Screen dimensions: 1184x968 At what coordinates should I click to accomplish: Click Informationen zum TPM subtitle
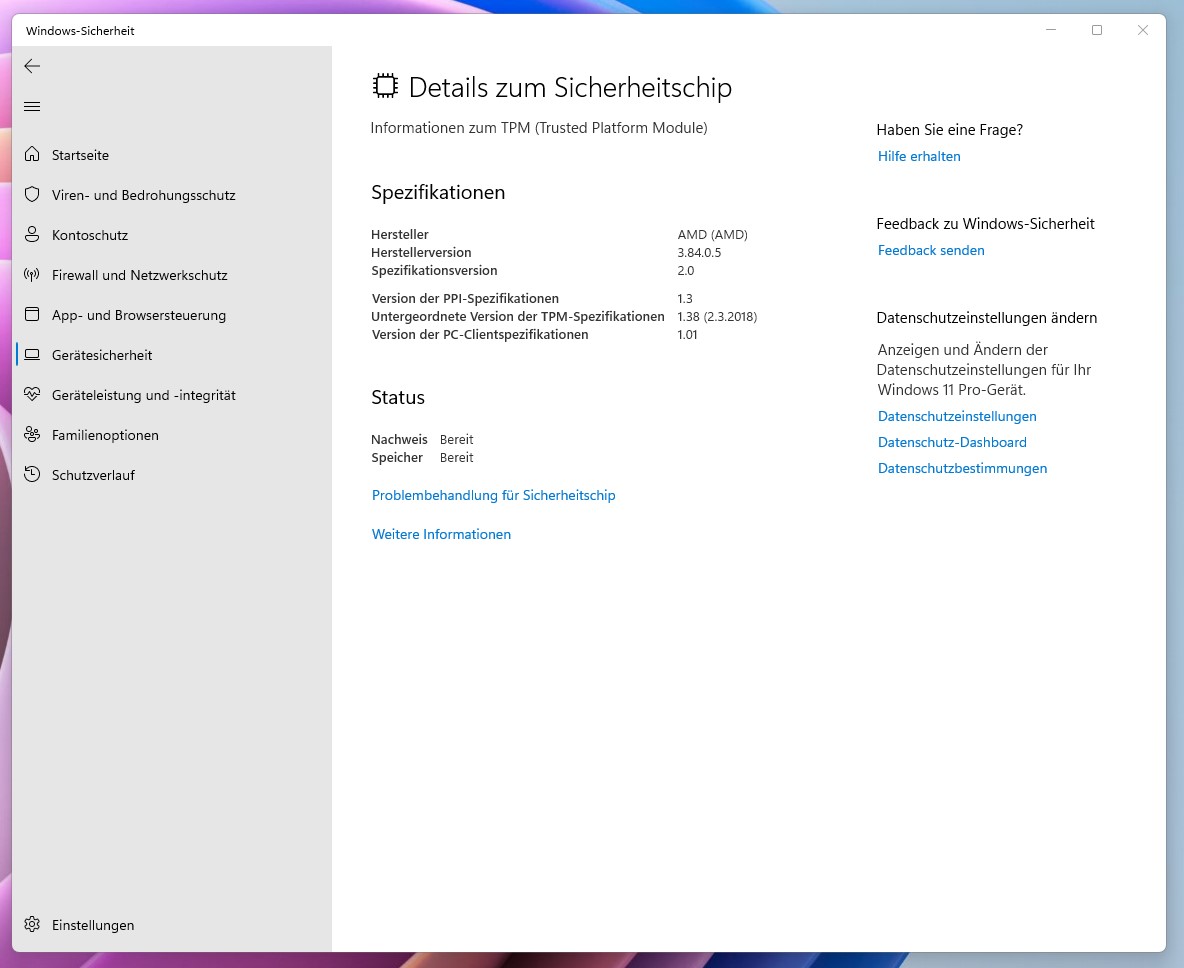pos(538,128)
